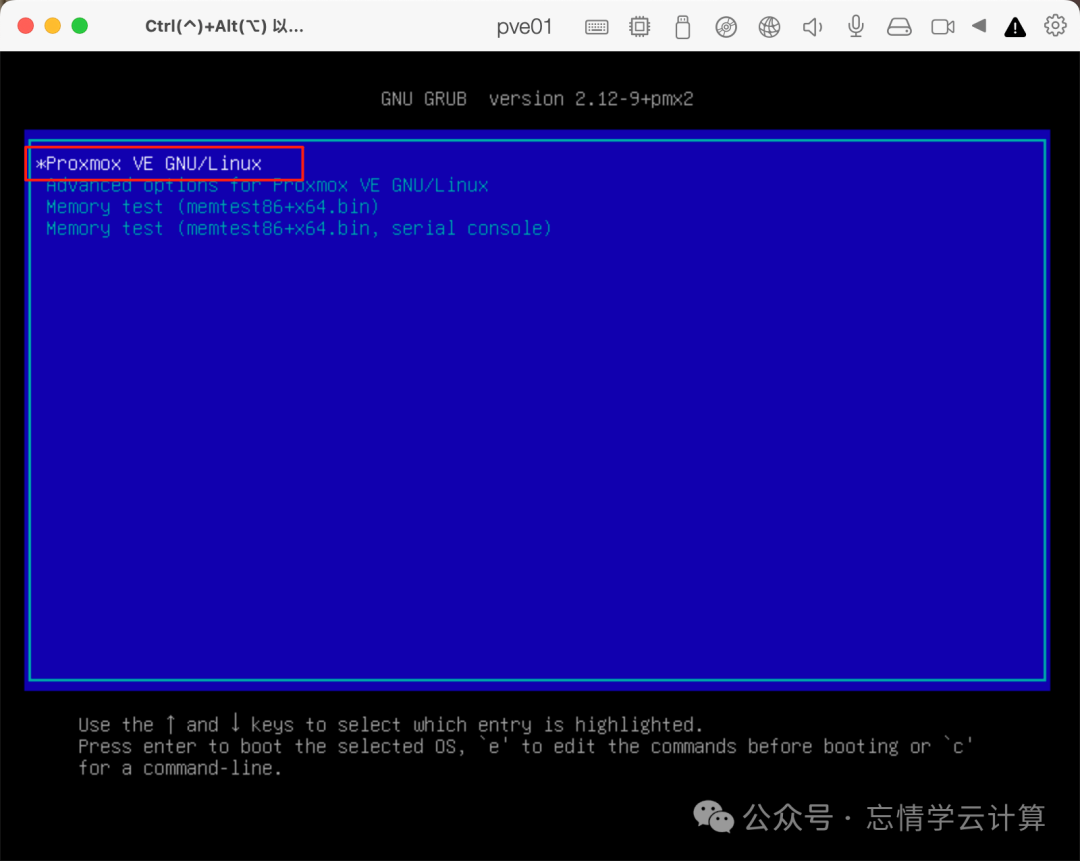This screenshot has height=861, width=1080.
Task: Click the yellow minimize window button
Action: click(x=53, y=26)
